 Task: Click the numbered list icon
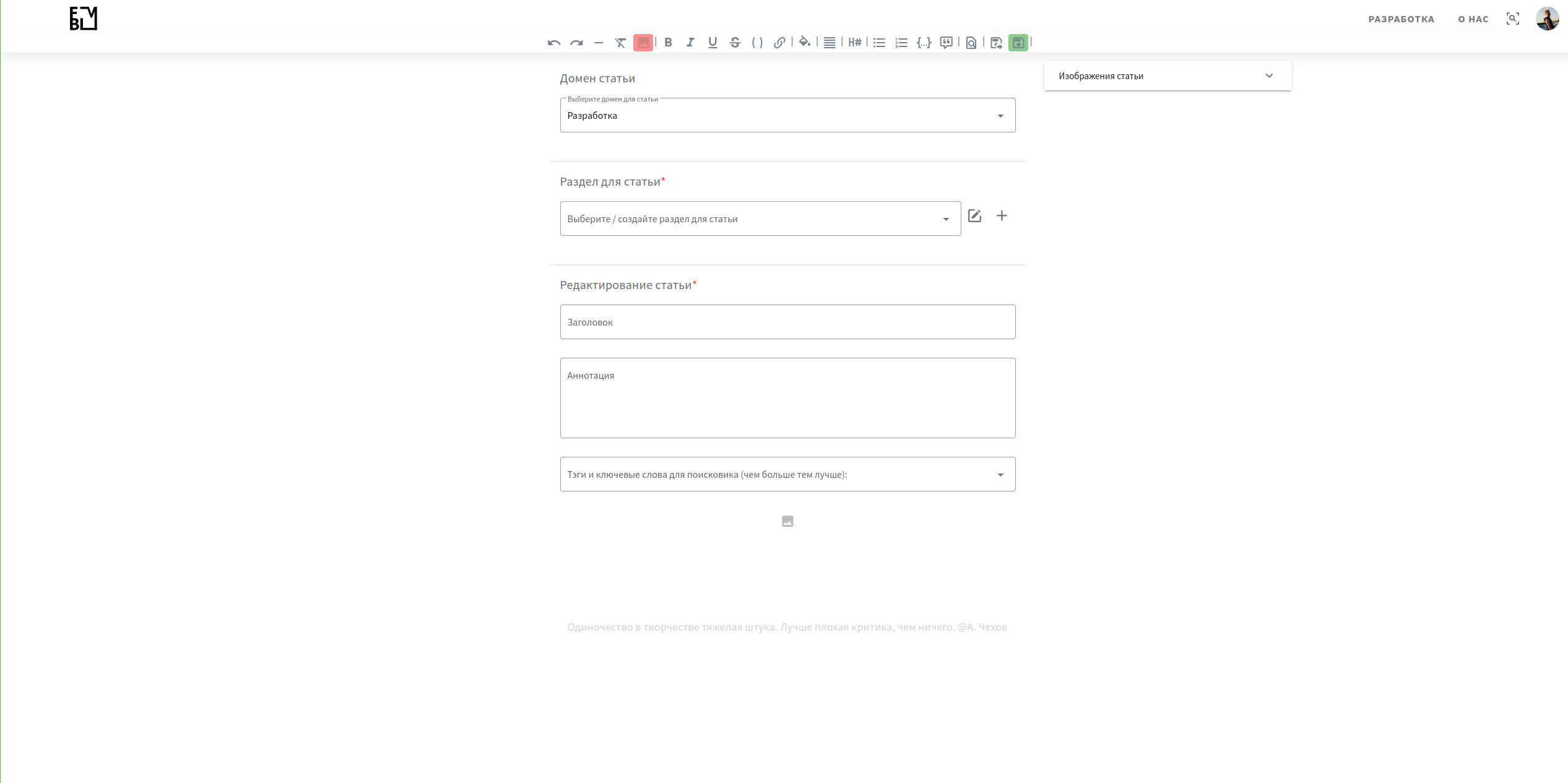[901, 43]
